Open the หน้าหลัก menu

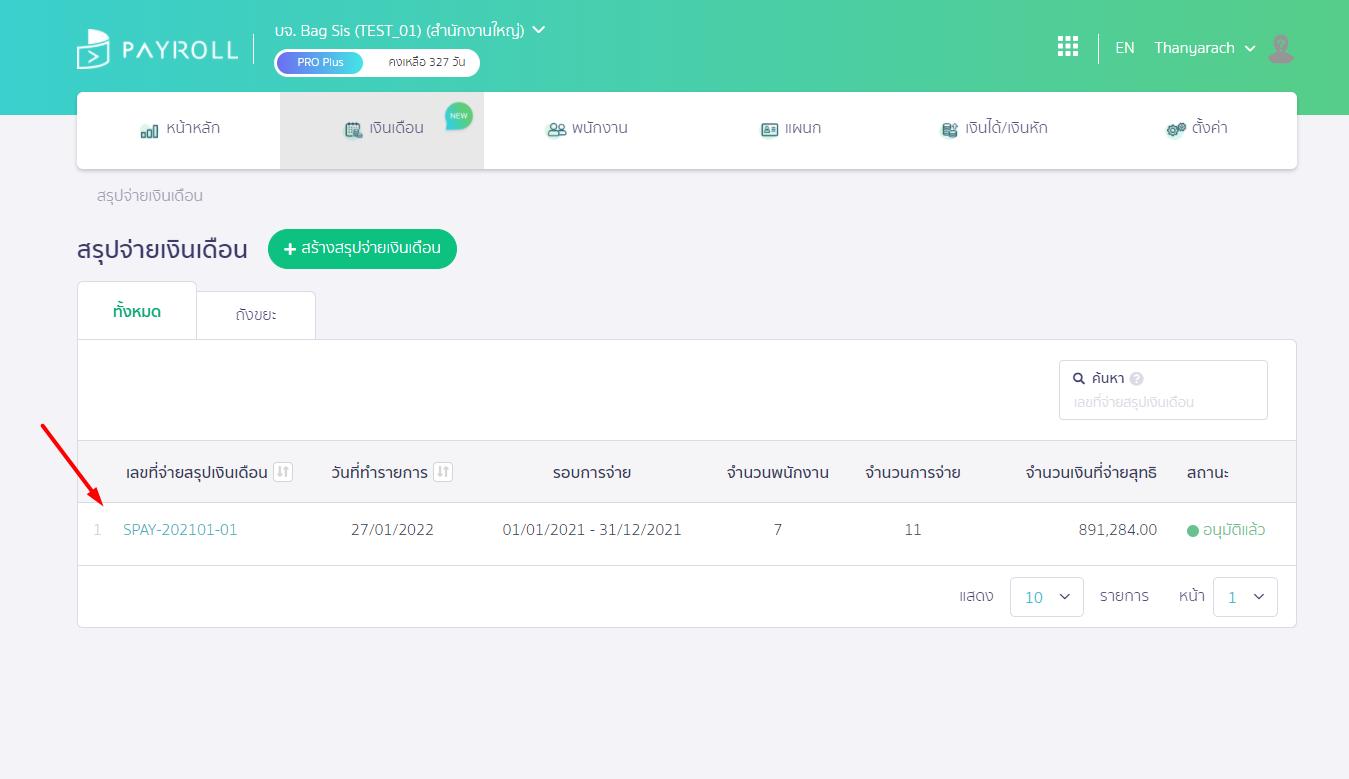coord(179,130)
